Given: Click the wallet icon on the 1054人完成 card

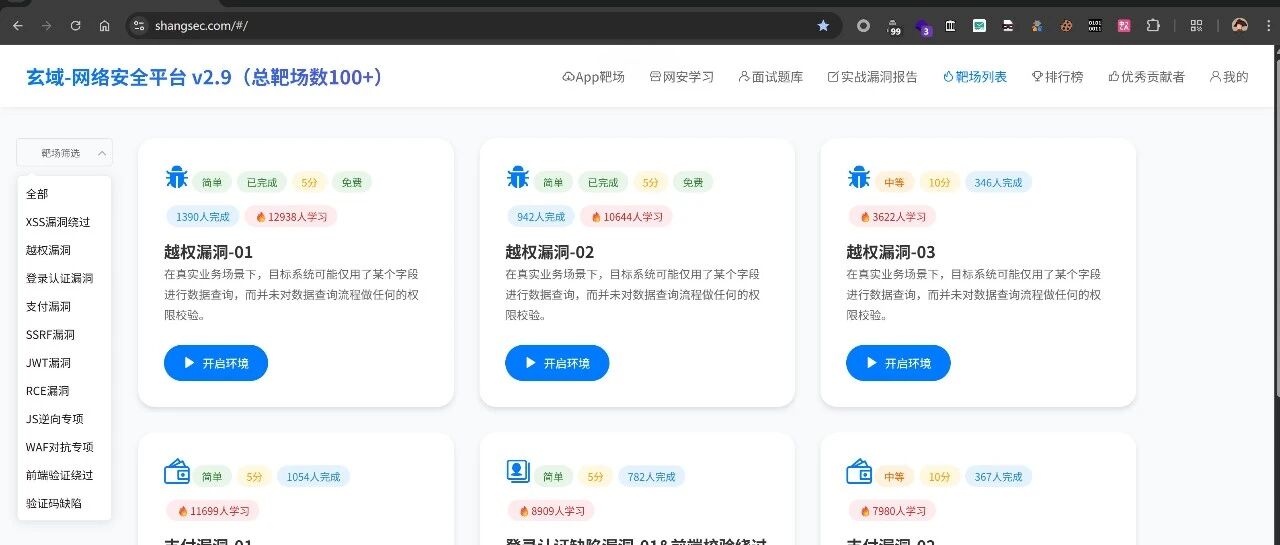Looking at the screenshot, I should coord(176,472).
